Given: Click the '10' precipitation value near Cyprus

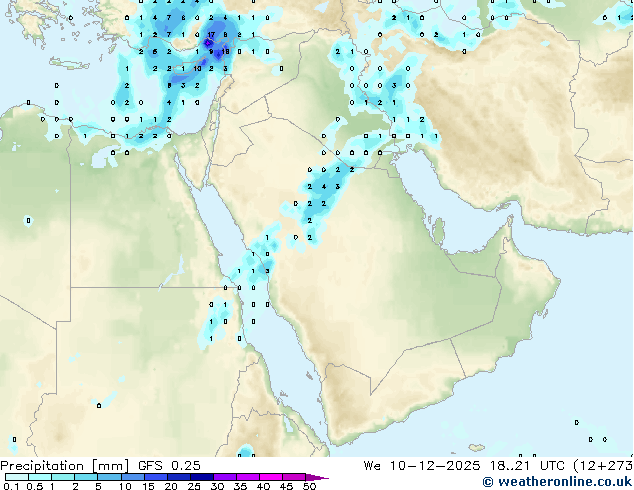Looking at the screenshot, I should tap(197, 69).
